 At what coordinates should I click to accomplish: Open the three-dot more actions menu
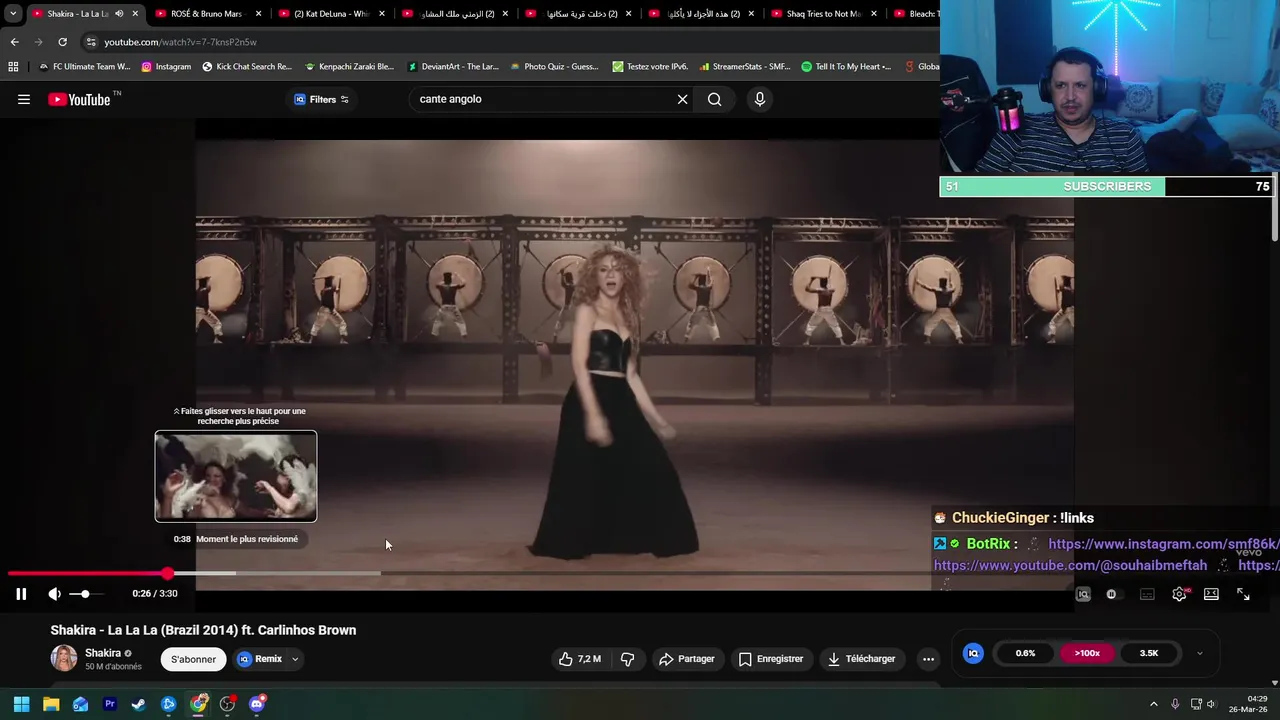(x=928, y=659)
